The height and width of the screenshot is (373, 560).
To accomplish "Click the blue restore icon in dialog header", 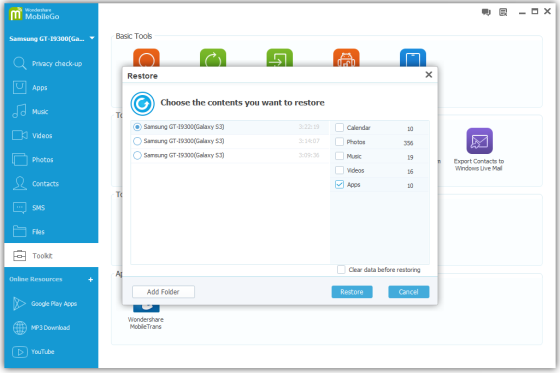I will [142, 104].
